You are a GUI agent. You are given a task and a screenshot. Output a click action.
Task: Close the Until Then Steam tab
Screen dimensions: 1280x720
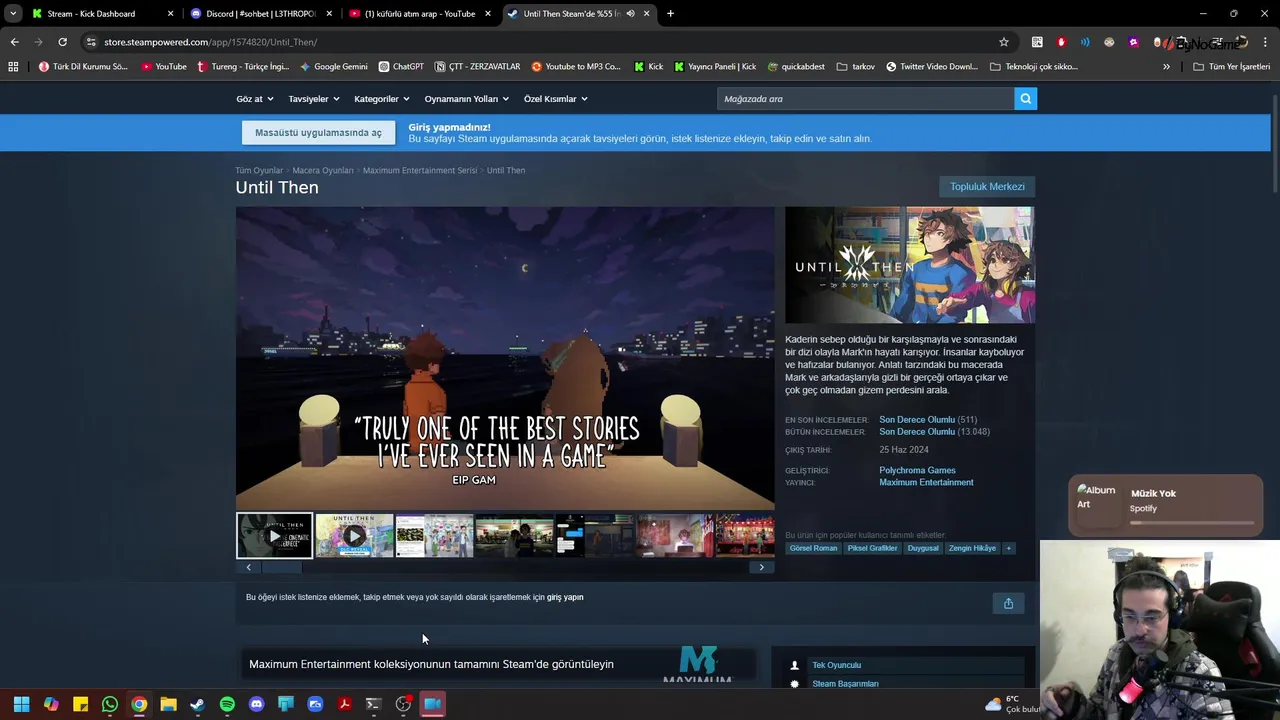tap(646, 14)
